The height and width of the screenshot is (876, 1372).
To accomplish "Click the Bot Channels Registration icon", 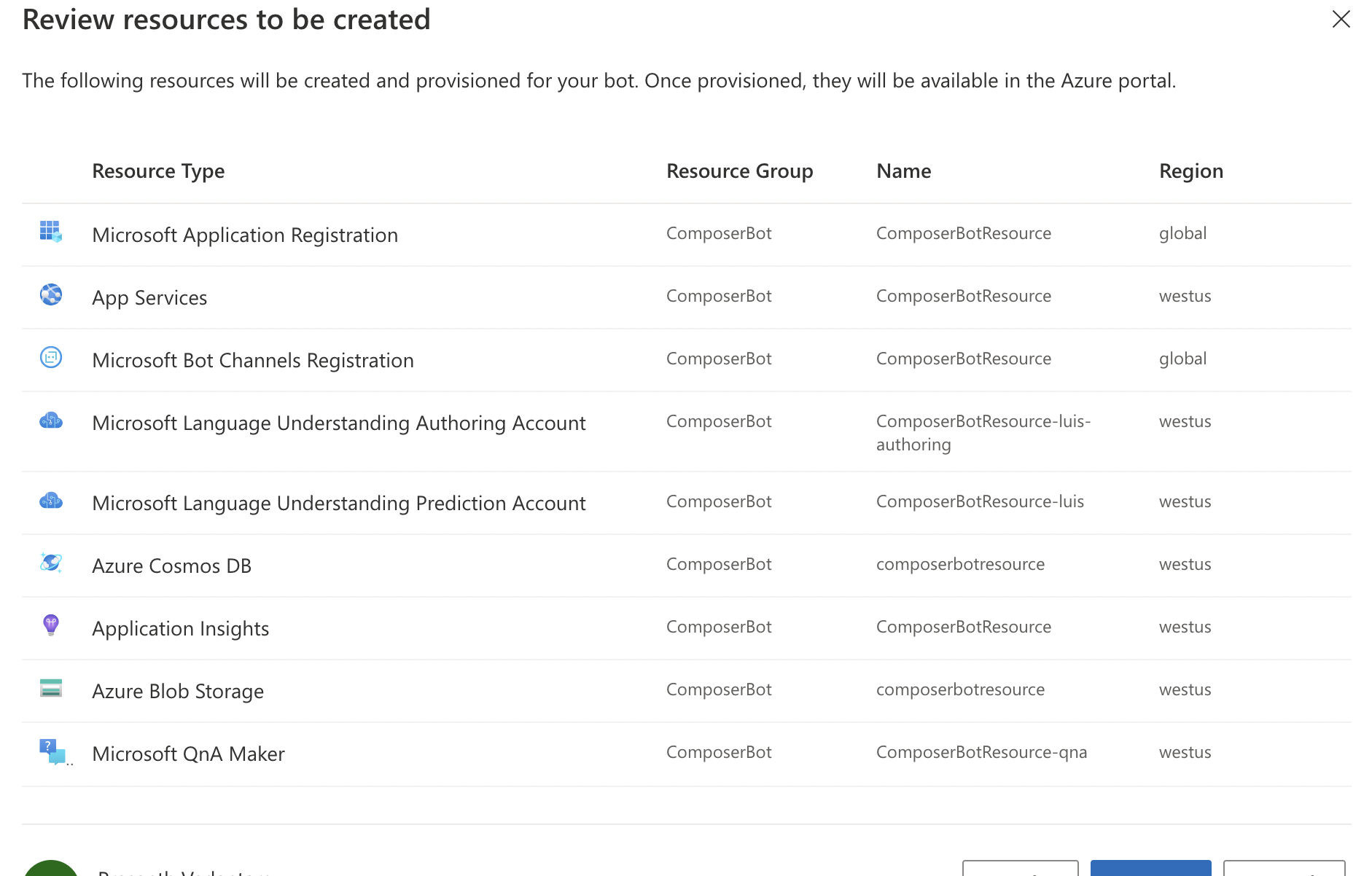I will pos(50,358).
